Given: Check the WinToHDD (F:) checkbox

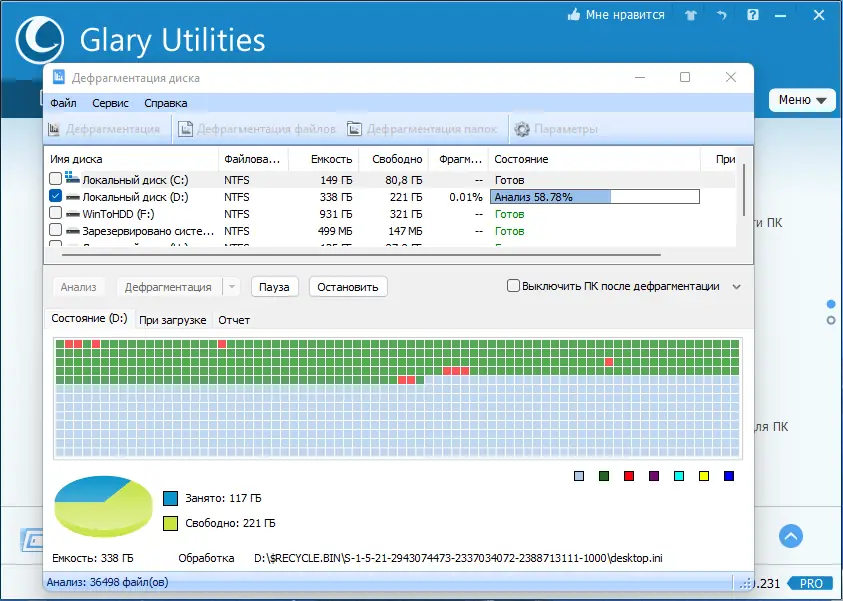Looking at the screenshot, I should click(55, 212).
